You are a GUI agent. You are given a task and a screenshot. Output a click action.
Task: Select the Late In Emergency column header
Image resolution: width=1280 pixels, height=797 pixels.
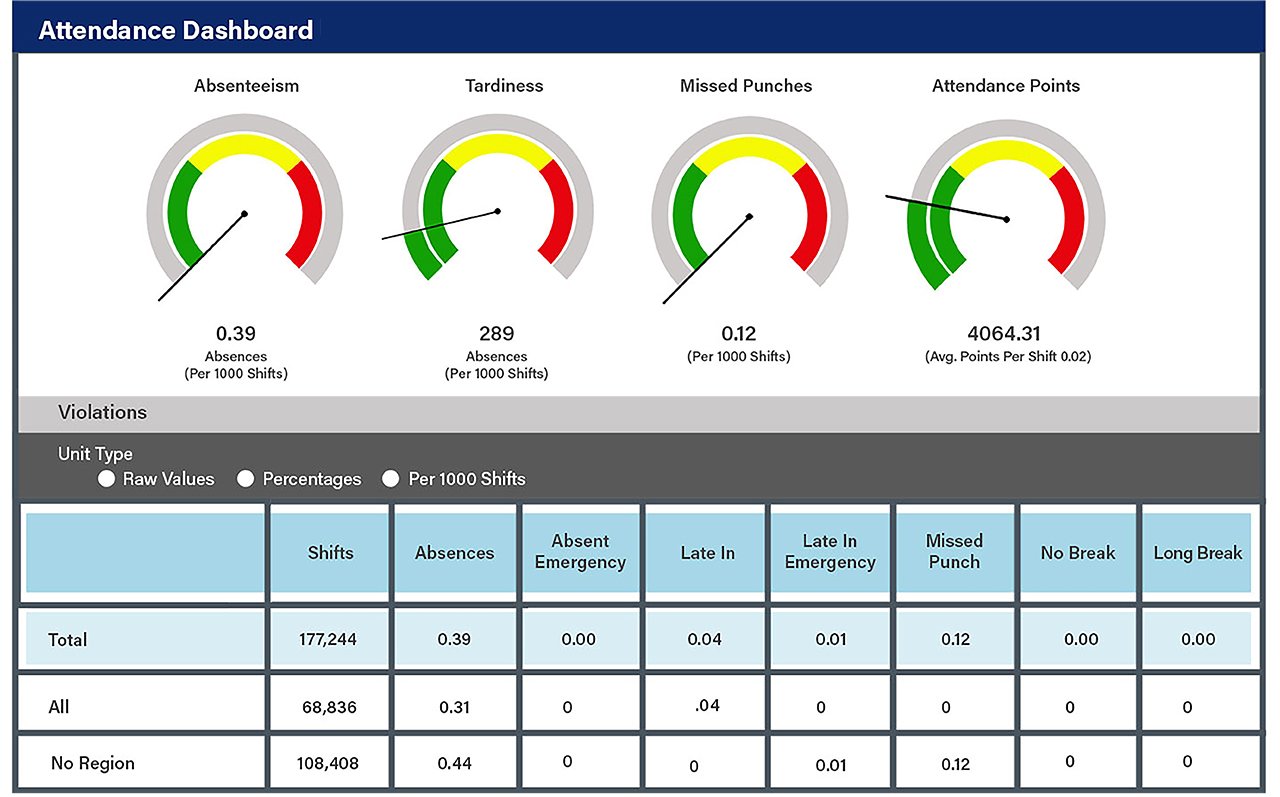[830, 553]
